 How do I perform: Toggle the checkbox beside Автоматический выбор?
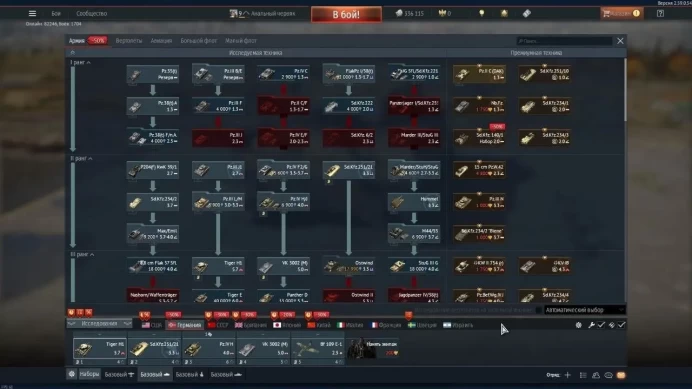538,310
